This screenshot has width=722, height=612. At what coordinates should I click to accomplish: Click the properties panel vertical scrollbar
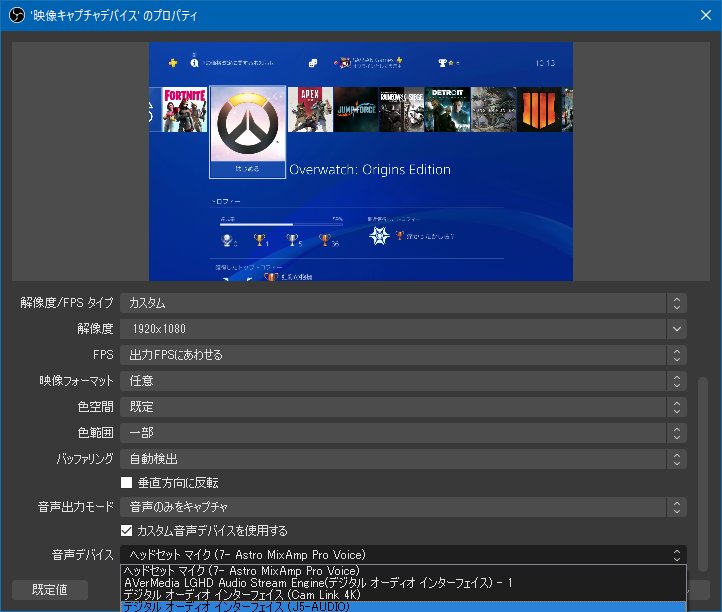[x=702, y=474]
